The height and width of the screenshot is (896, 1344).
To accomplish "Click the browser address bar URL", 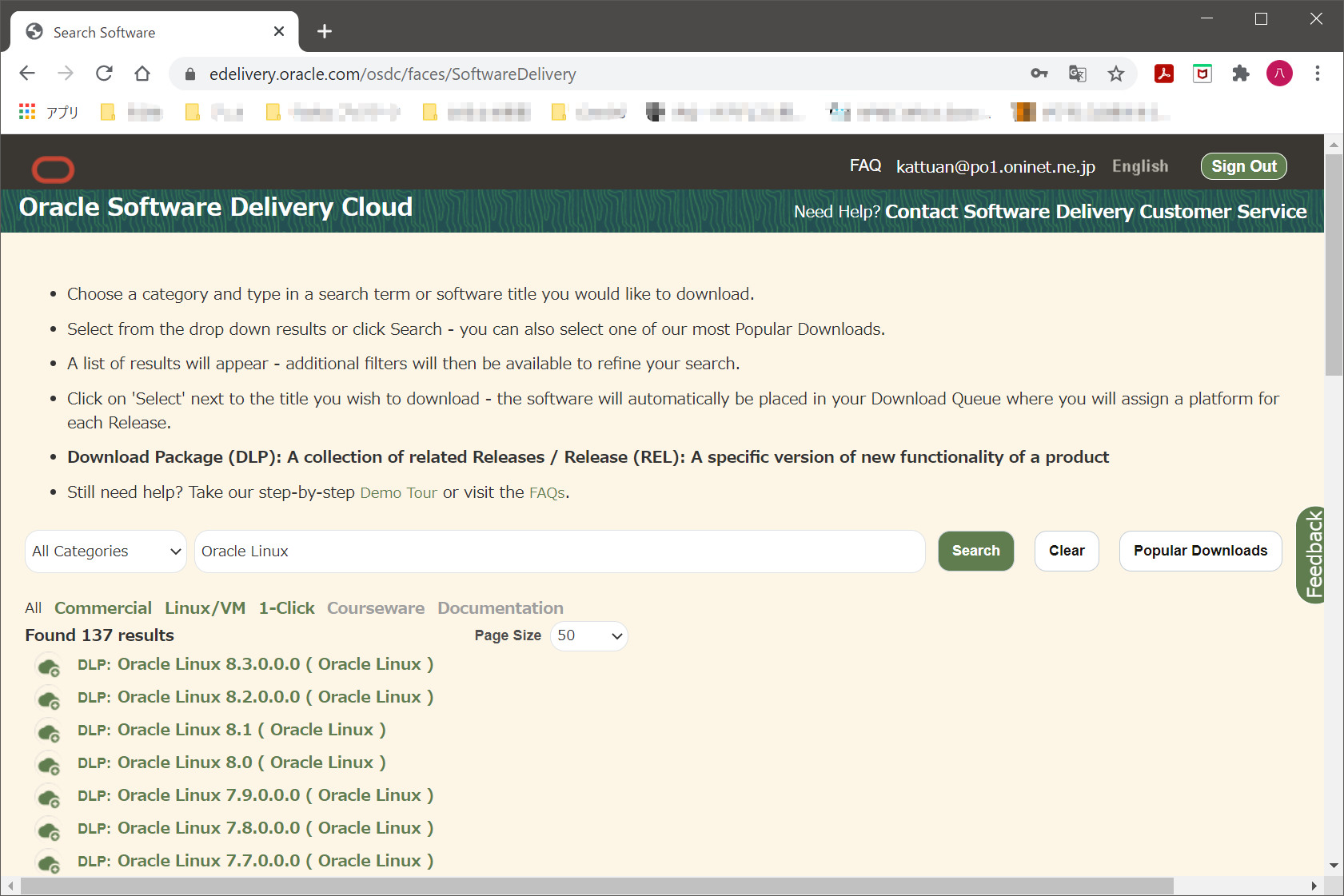I will [x=393, y=74].
